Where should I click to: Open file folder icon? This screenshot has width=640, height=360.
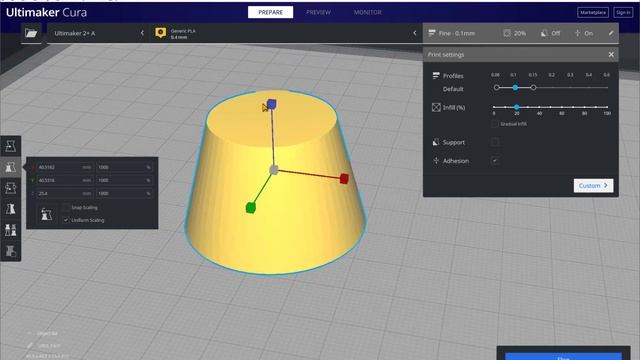[x=31, y=33]
